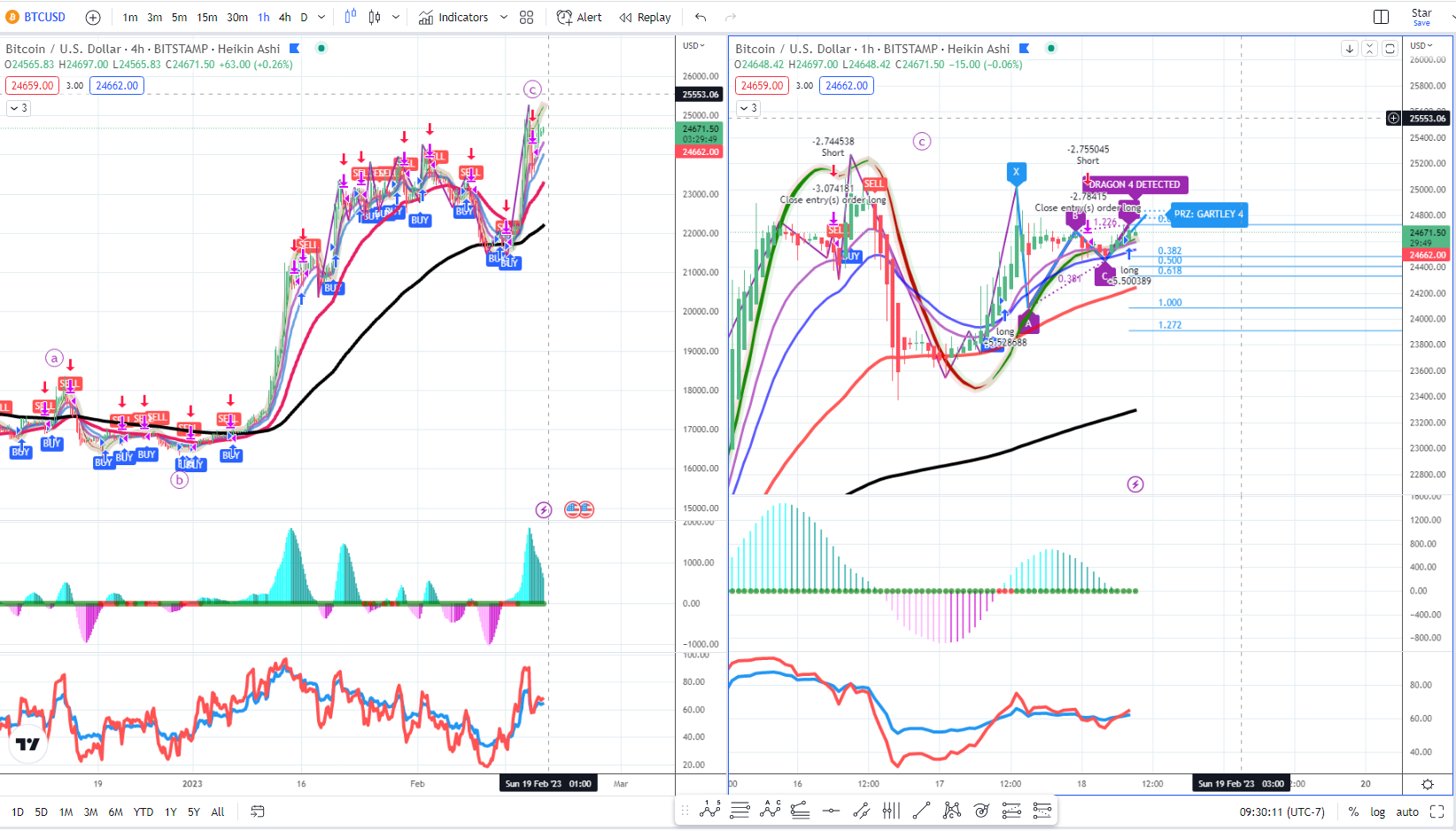Viewport: 1456px width, 831px height.
Task: Add a symbol to compare with the plus icon
Action: pos(93,17)
